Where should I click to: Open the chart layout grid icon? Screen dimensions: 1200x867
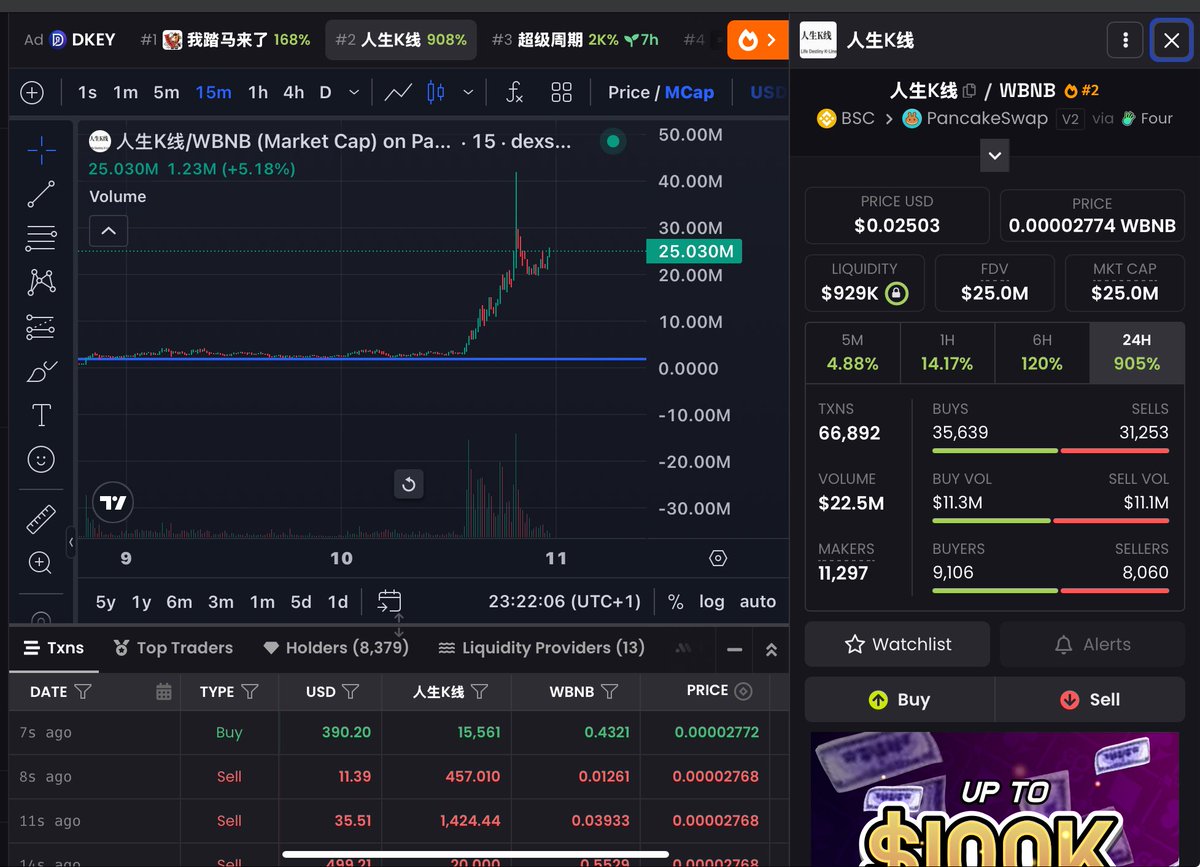(x=562, y=93)
